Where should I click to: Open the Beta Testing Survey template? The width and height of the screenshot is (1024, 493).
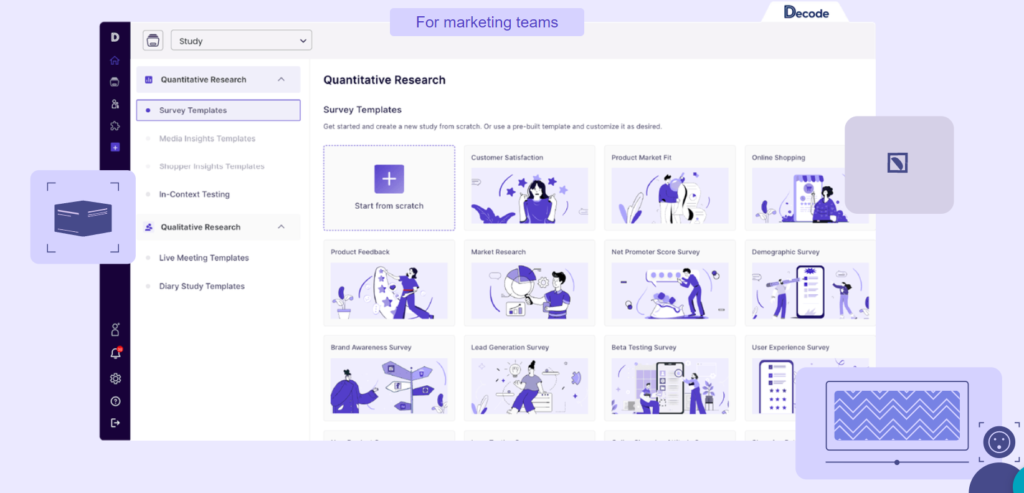[x=670, y=378]
